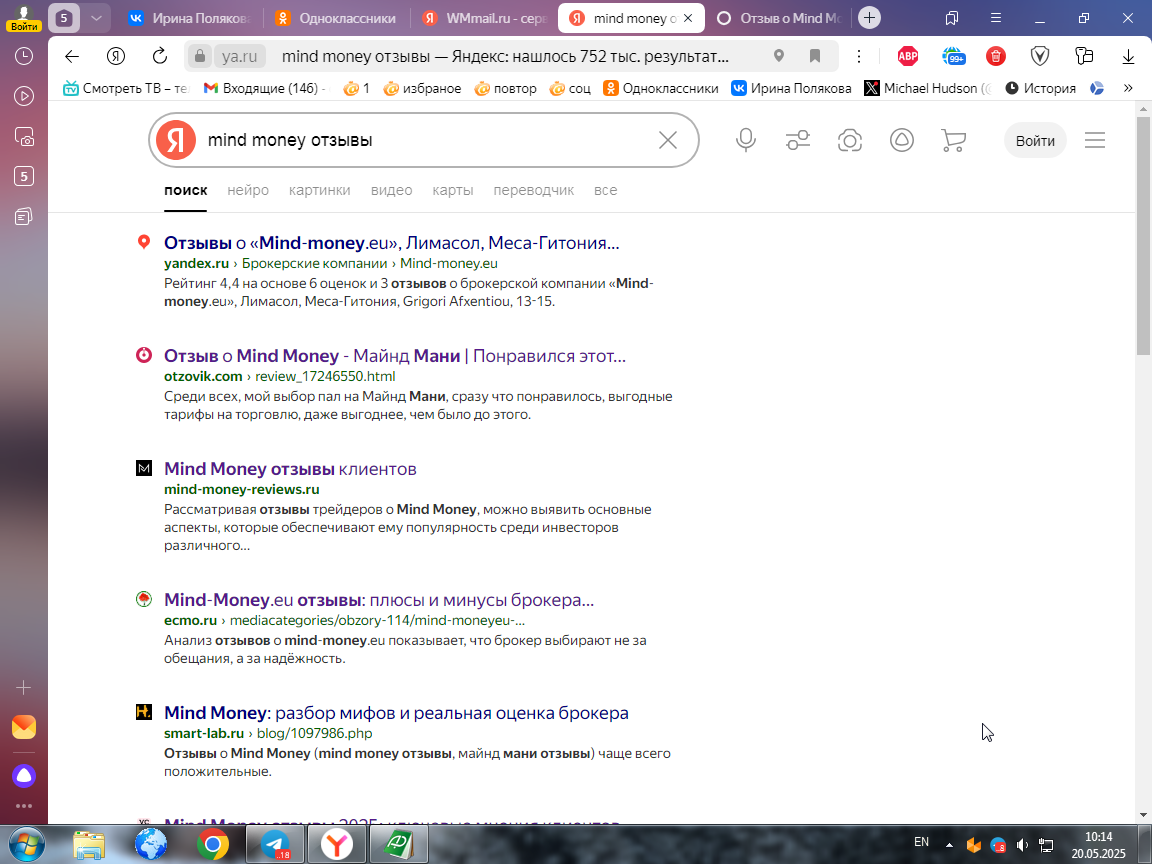1152x864 pixels.
Task: Select the картинки search tab
Action: [320, 190]
